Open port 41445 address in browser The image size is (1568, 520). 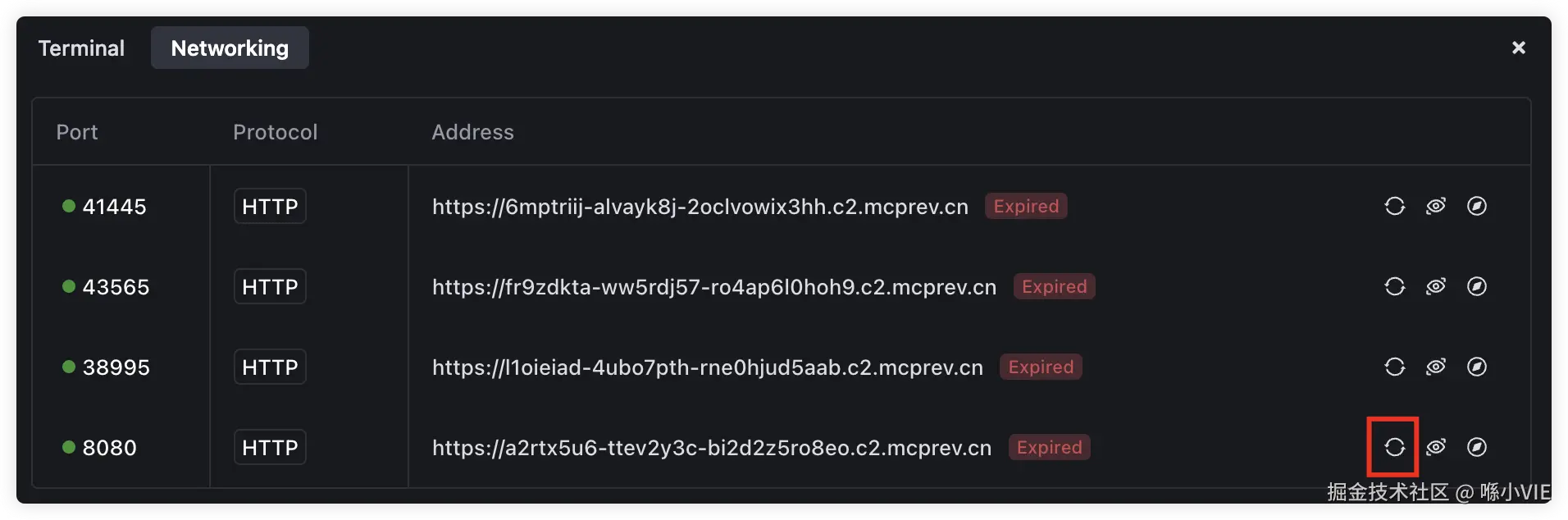coord(1476,206)
